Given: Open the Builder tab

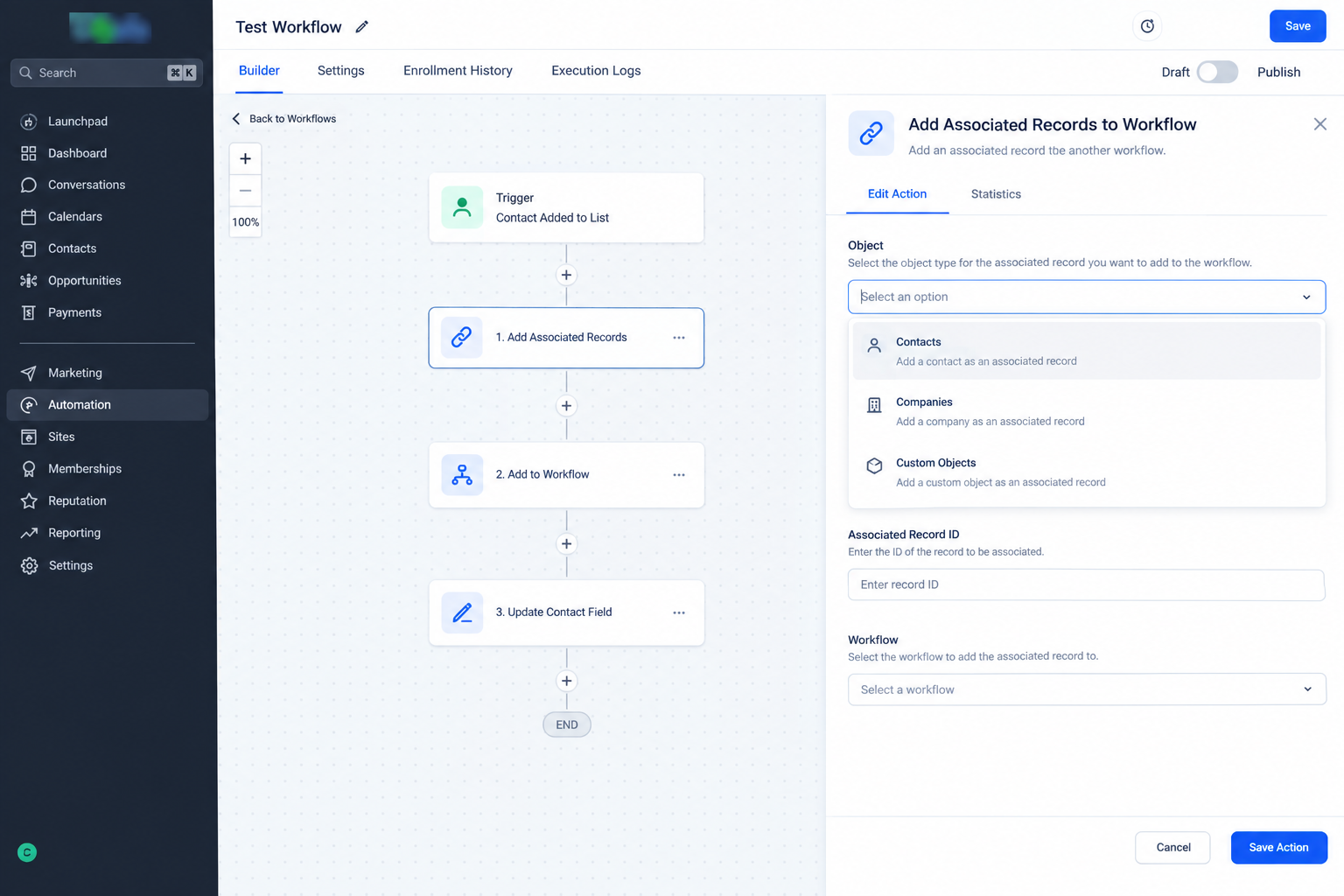Looking at the screenshot, I should click(x=259, y=71).
